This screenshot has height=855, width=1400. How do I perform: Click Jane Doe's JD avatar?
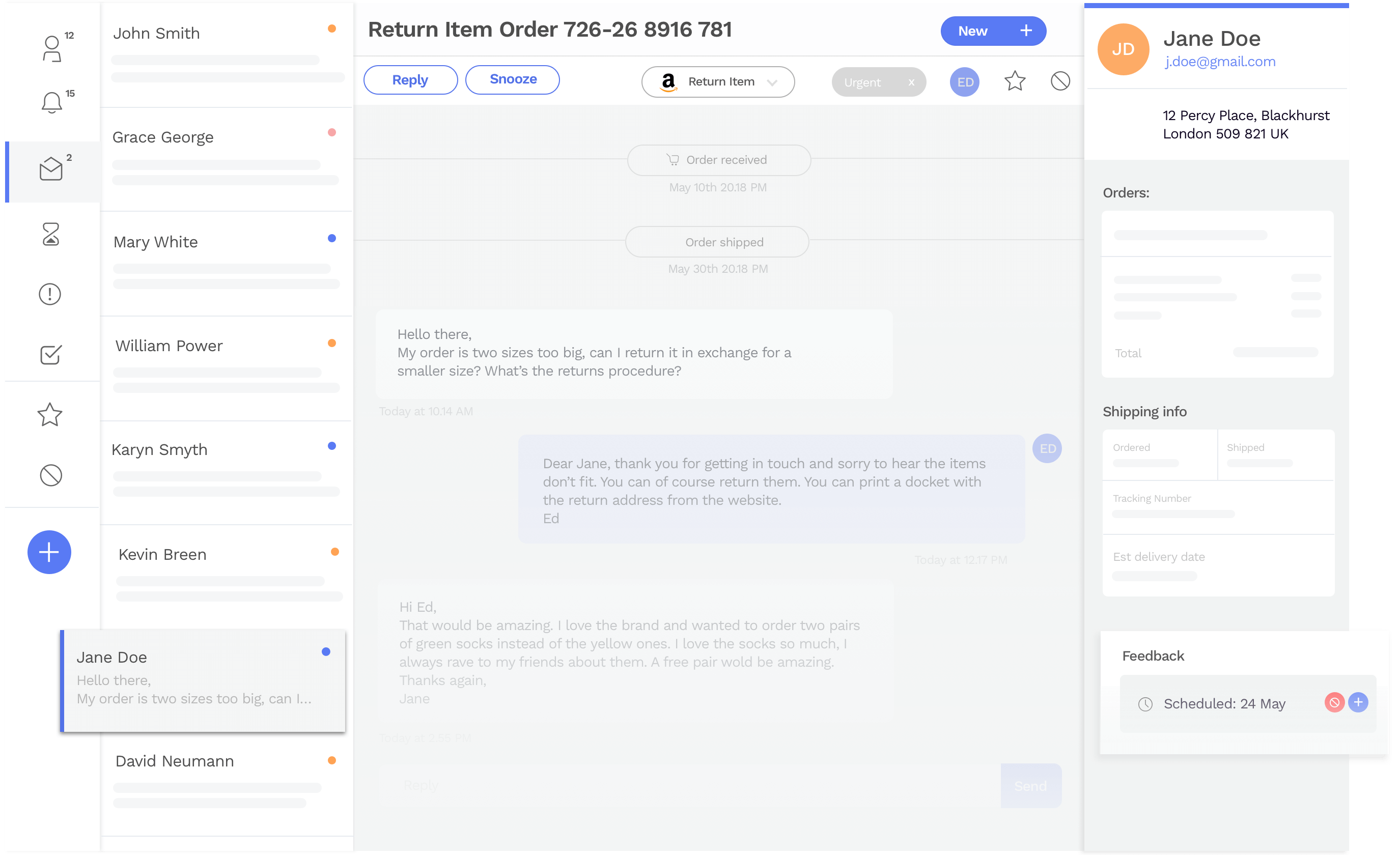click(1123, 49)
